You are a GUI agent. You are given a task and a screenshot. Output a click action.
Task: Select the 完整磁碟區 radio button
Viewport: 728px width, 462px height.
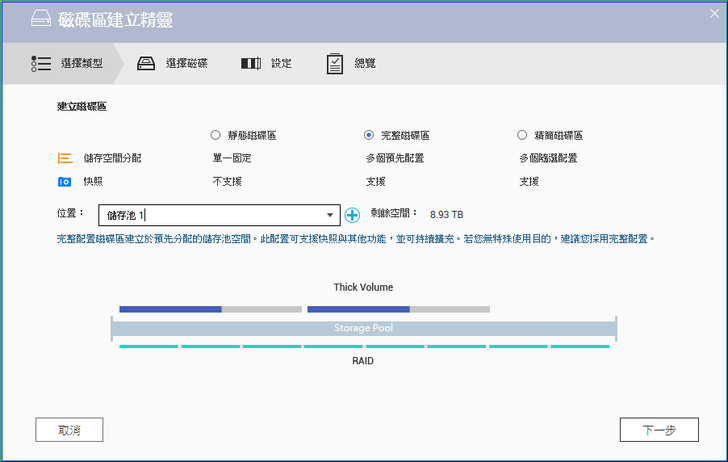click(369, 135)
